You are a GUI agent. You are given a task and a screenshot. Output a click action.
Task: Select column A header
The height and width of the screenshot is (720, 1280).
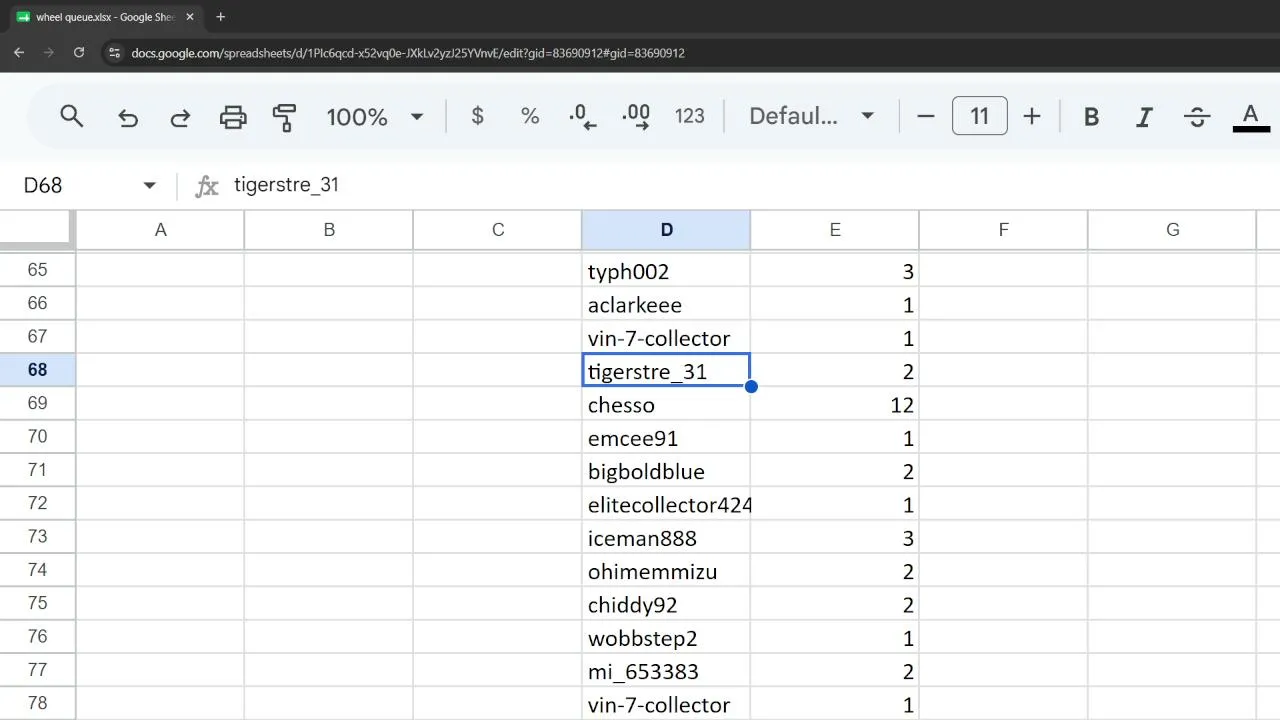point(160,230)
